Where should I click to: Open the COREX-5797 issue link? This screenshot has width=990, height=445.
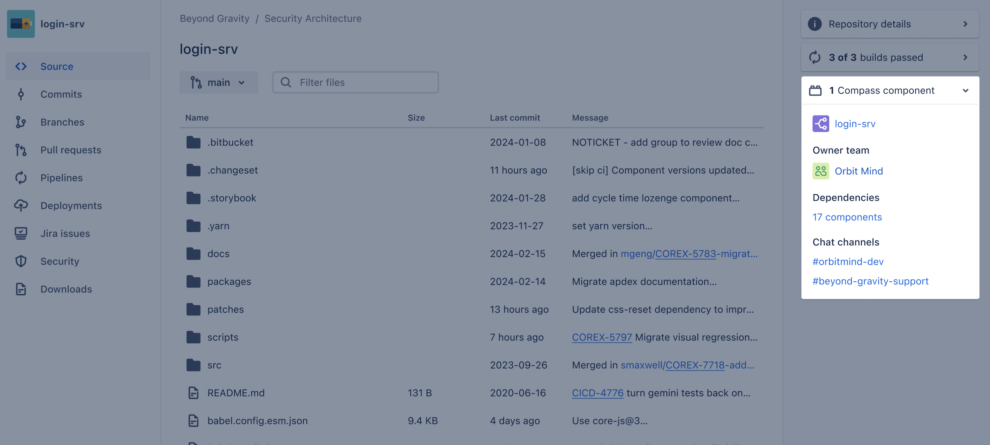click(602, 337)
